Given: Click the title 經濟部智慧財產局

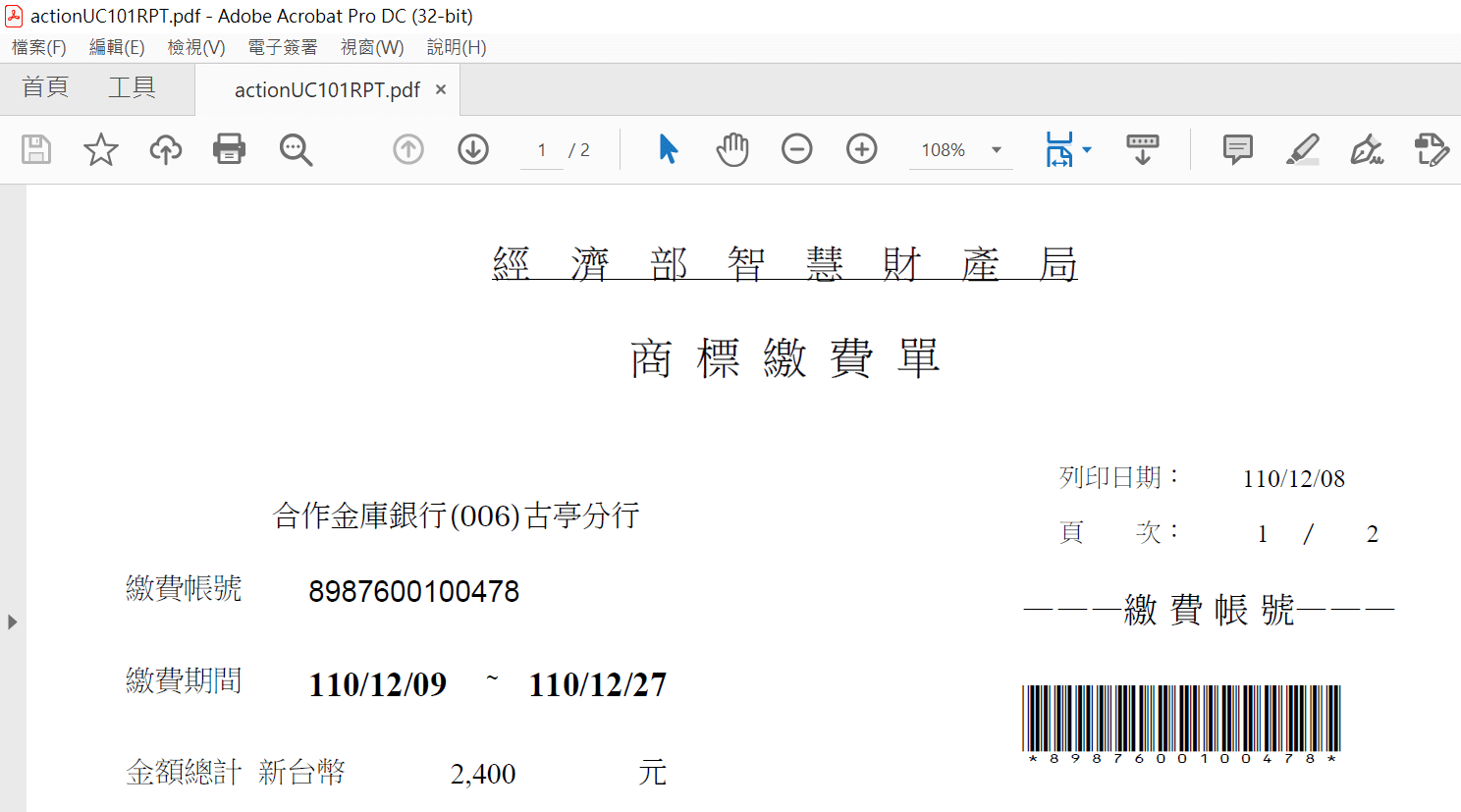Looking at the screenshot, I should tap(785, 264).
